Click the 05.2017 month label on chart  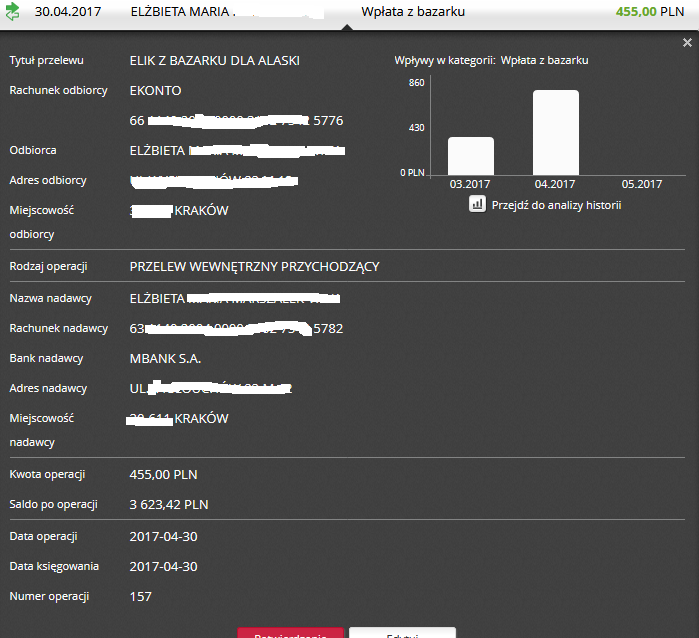click(x=641, y=184)
